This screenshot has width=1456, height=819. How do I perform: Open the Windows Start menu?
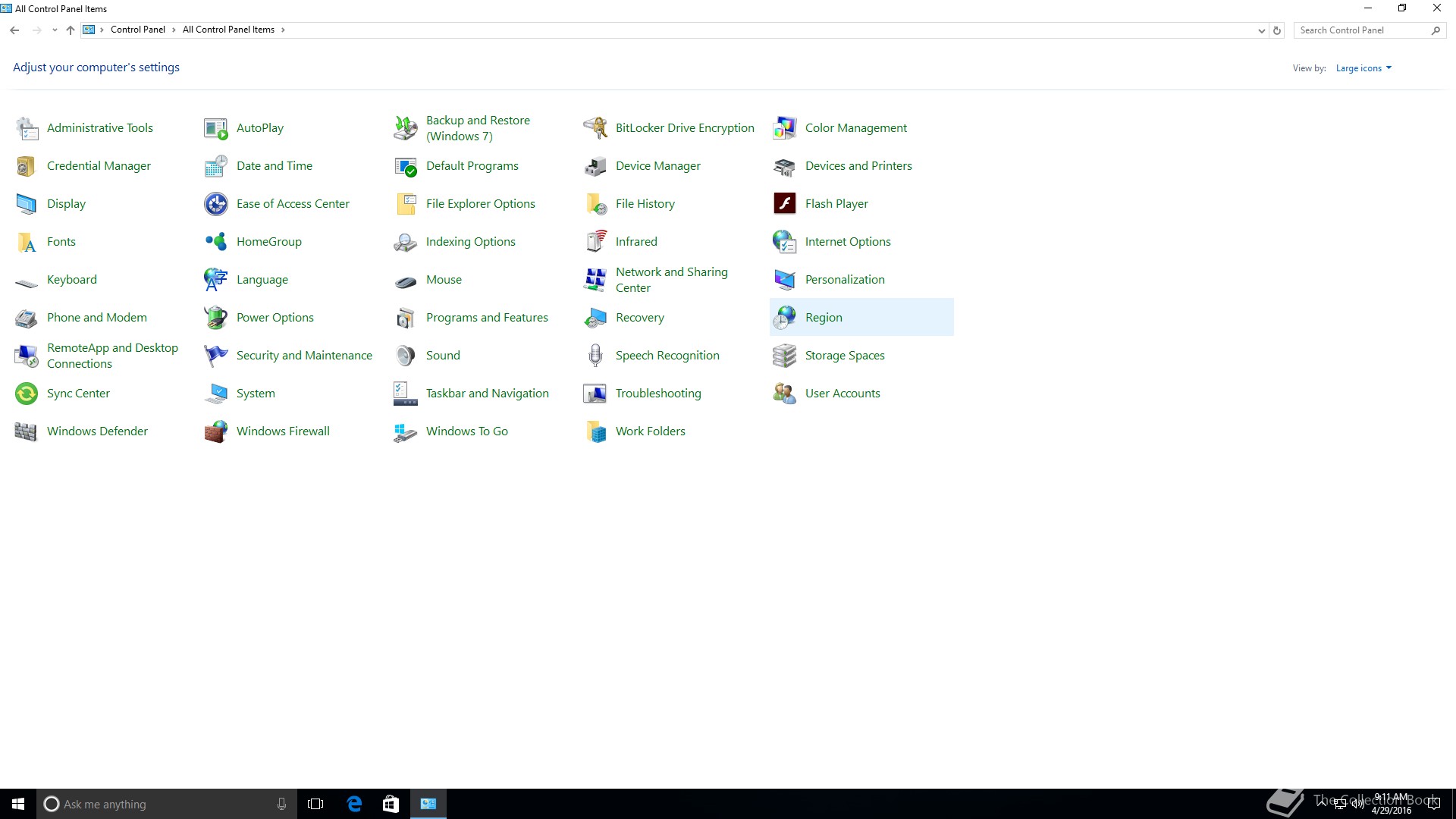pyautogui.click(x=18, y=804)
